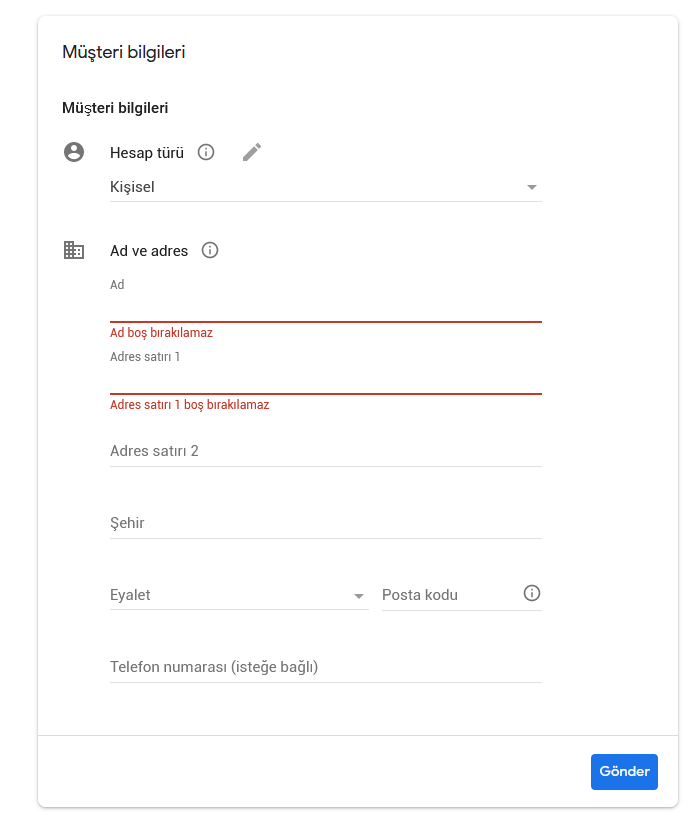Click the Adres satırı 1 boş bırakılamaz error
Viewport: 694px width, 839px height.
189,405
